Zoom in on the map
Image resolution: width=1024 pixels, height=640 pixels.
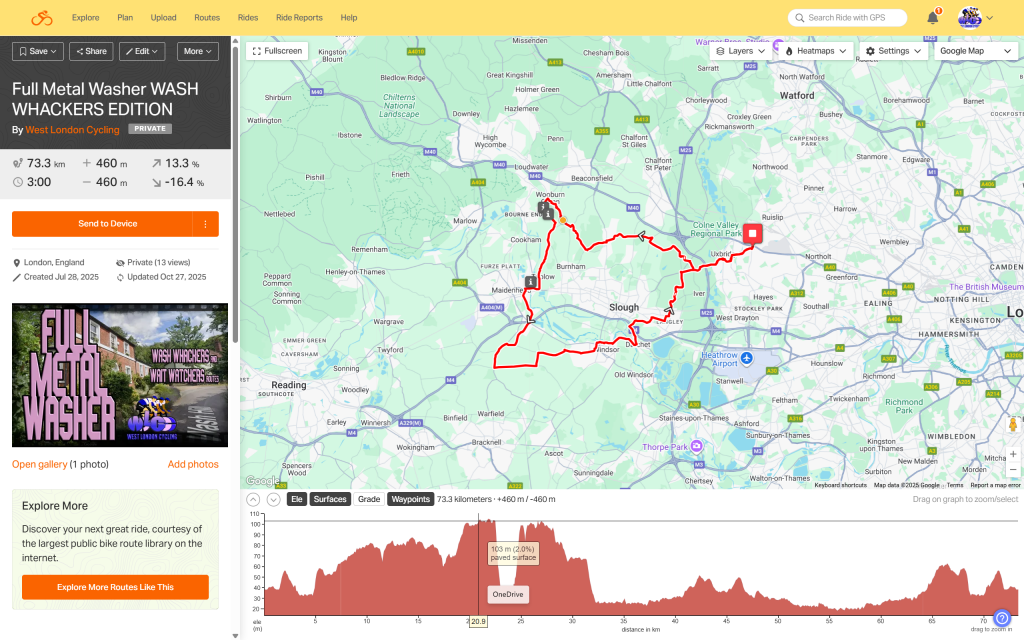point(1012,453)
